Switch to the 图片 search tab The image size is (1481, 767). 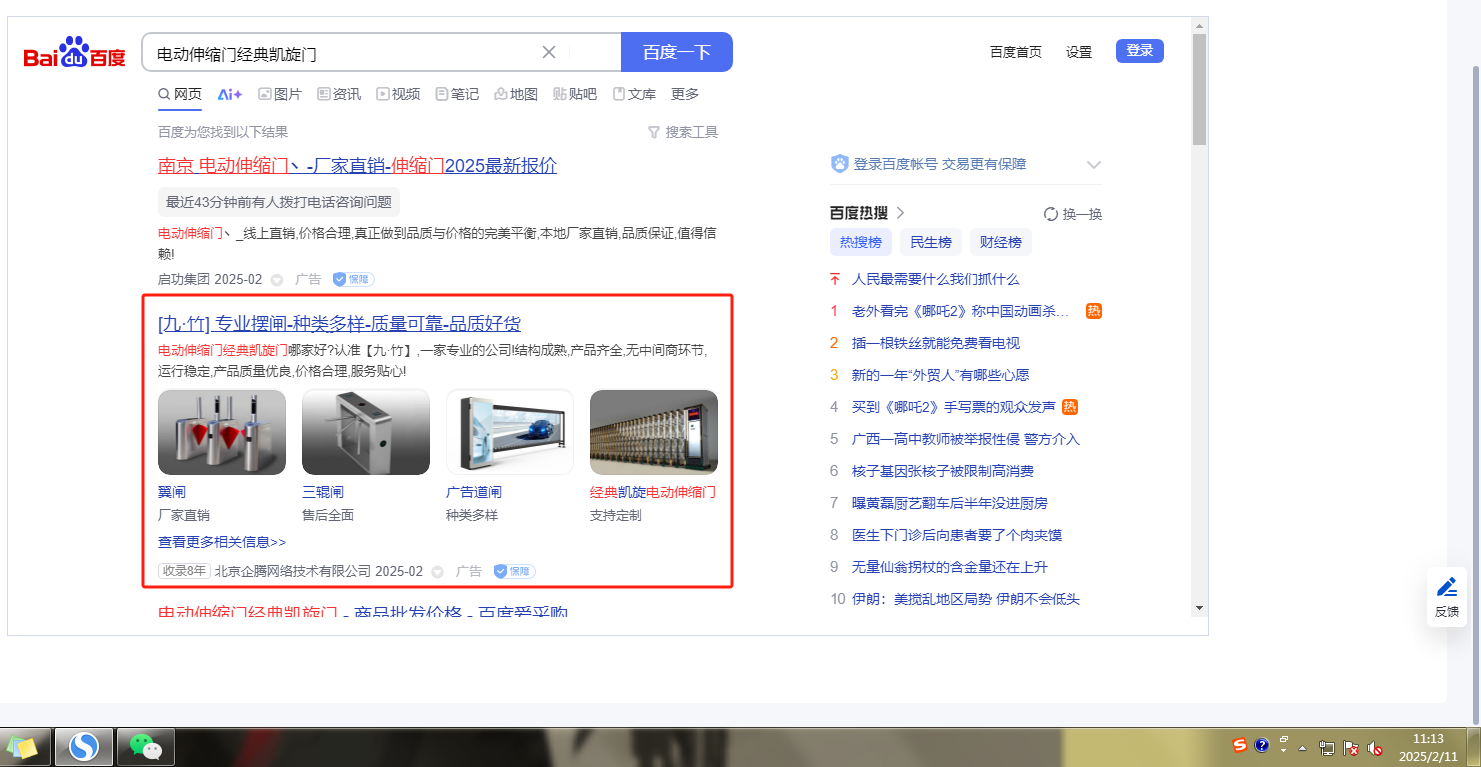pos(280,94)
